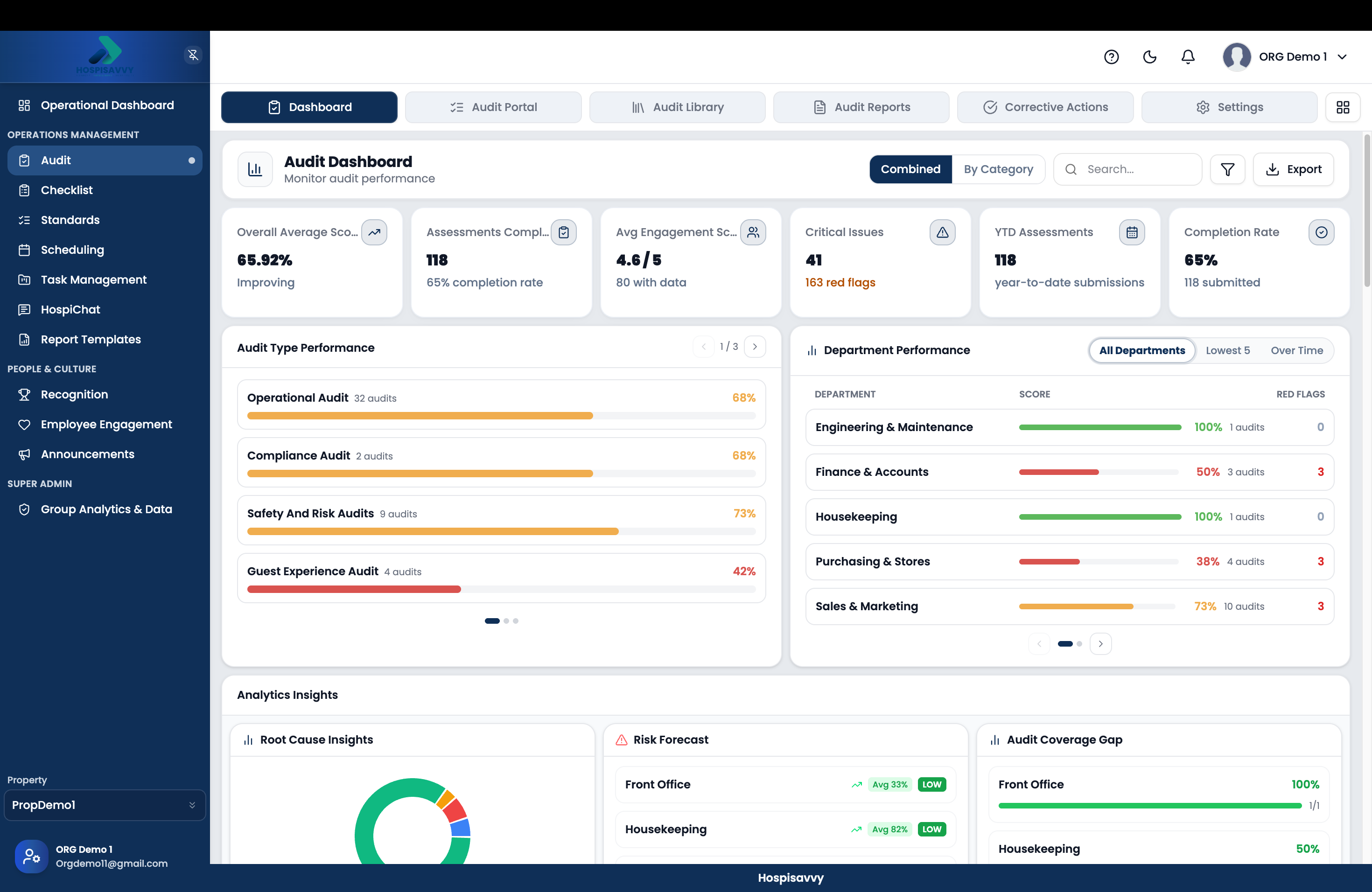Click the Guest Experience Audit progress bar
This screenshot has width=1372, height=892.
click(x=501, y=590)
